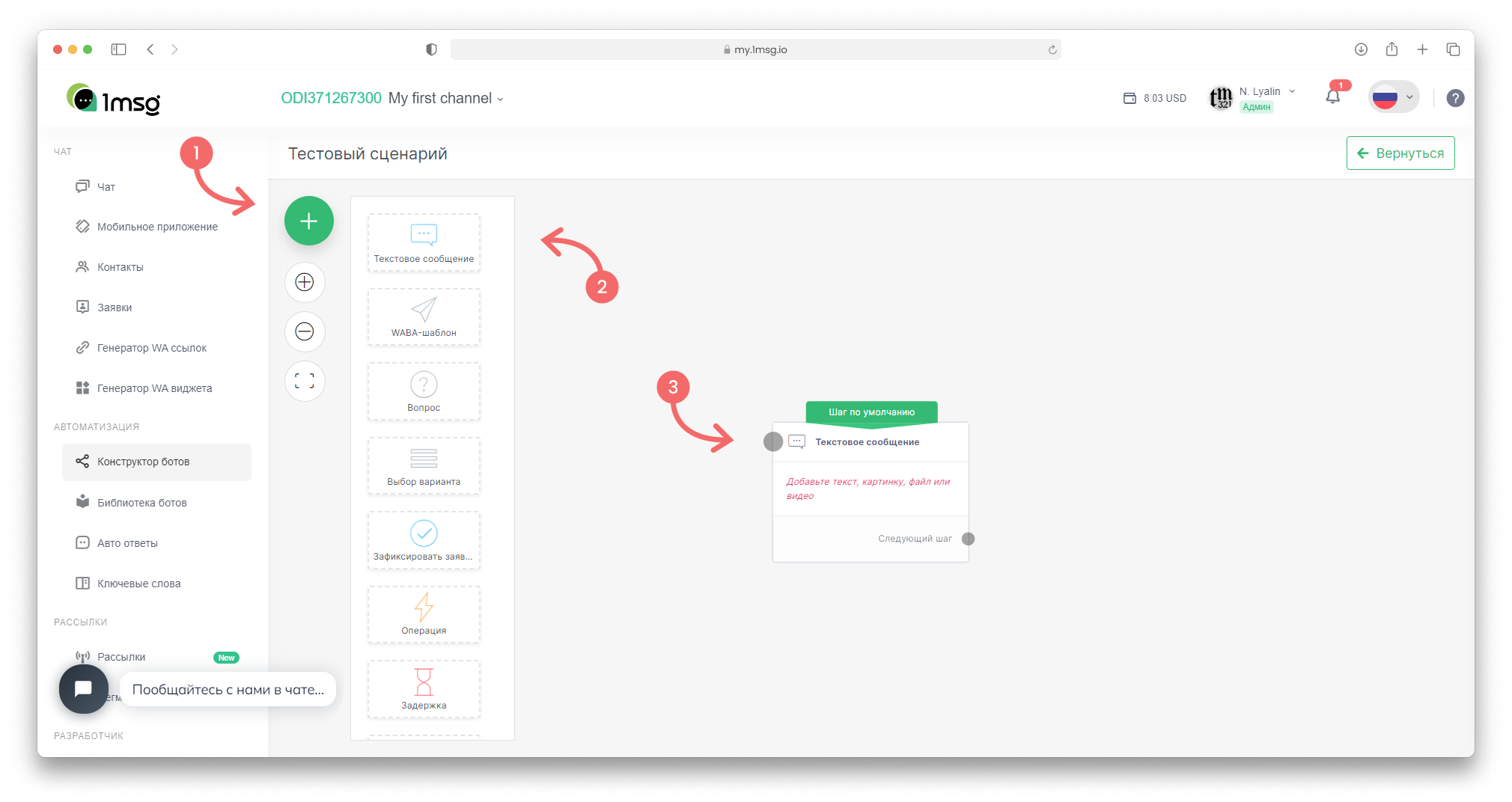Select the Операция lightning block
Screen dimensions: 1512x802
[x=424, y=615]
